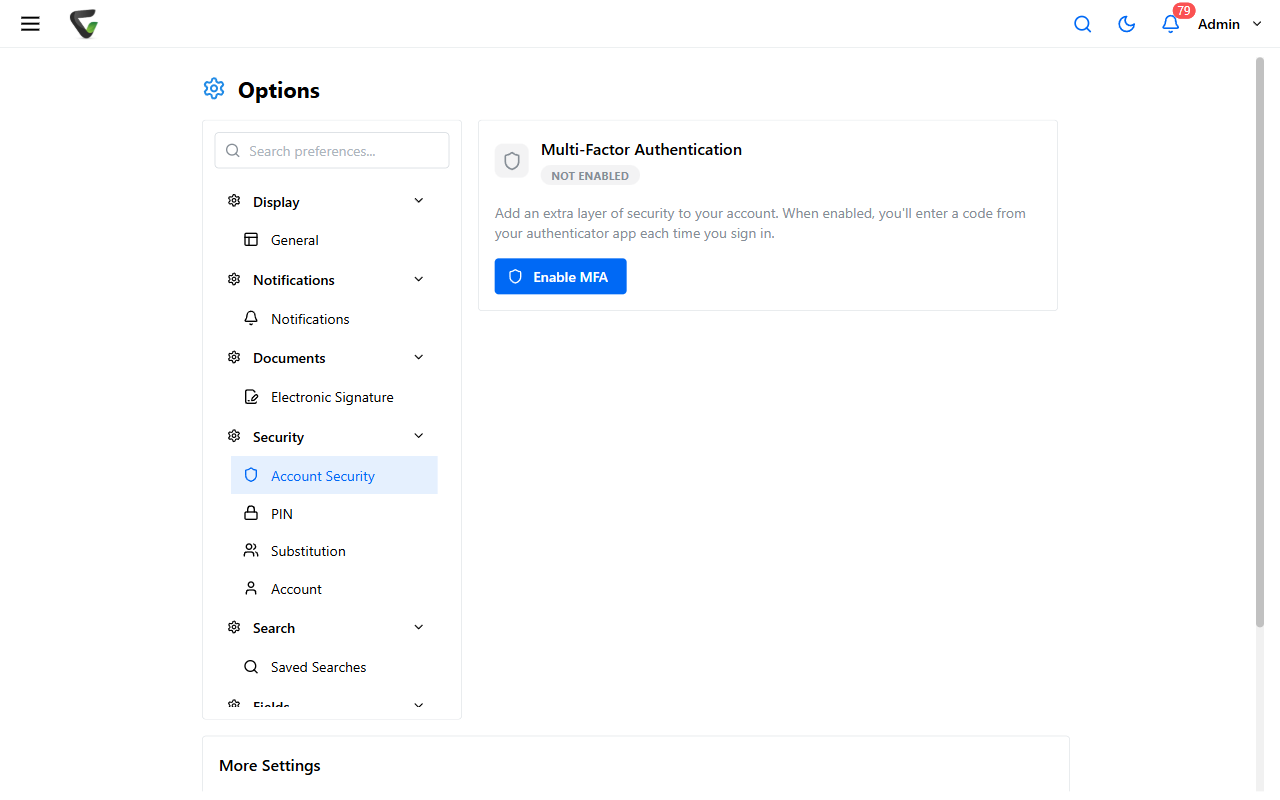Screen dimensions: 1280x800
Task: Click the Security section label
Action: pyautogui.click(x=278, y=437)
